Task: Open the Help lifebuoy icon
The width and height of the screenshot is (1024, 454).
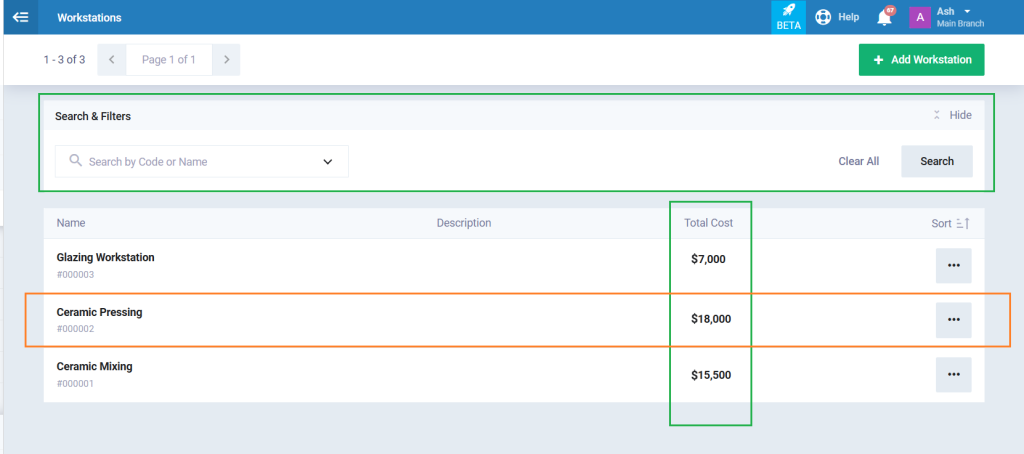Action: pos(823,17)
